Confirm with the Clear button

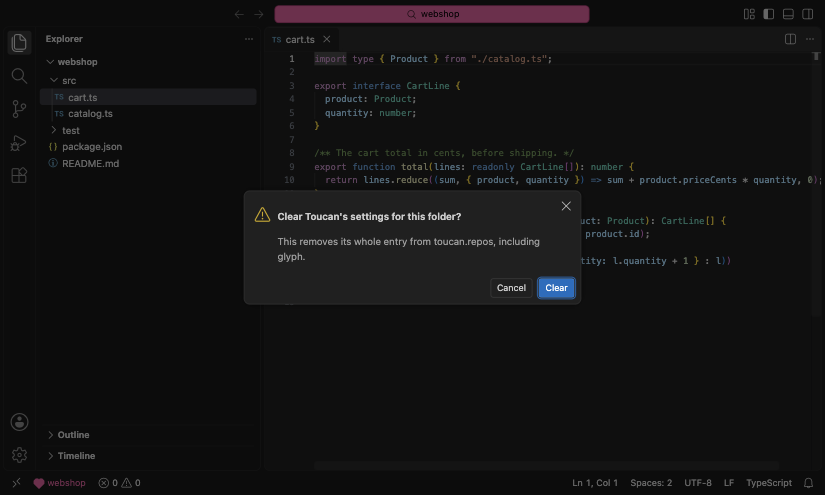click(556, 288)
